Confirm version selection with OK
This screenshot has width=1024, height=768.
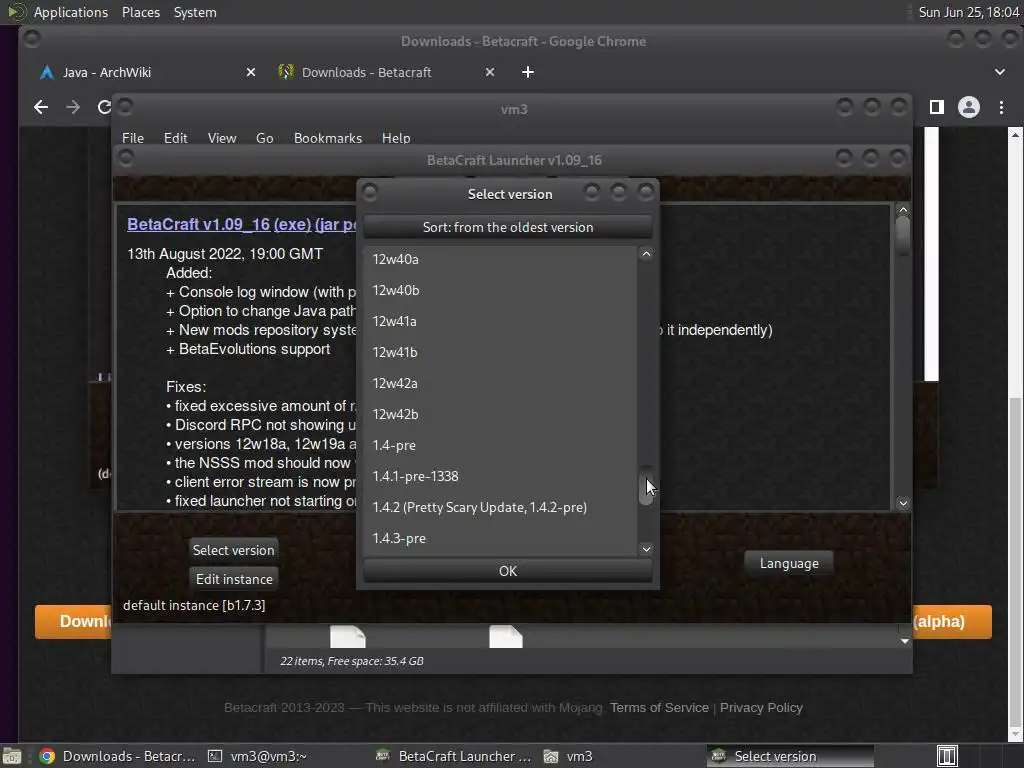507,571
